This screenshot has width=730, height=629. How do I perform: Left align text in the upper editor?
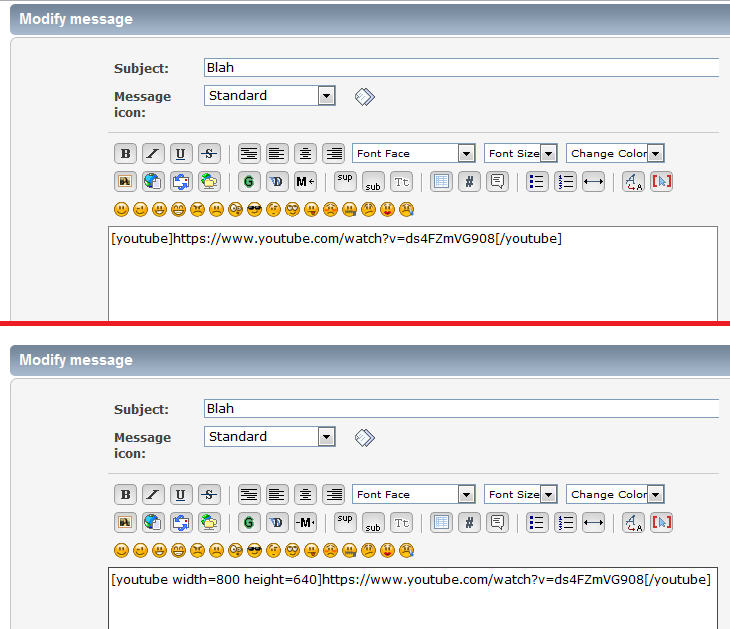tap(277, 154)
